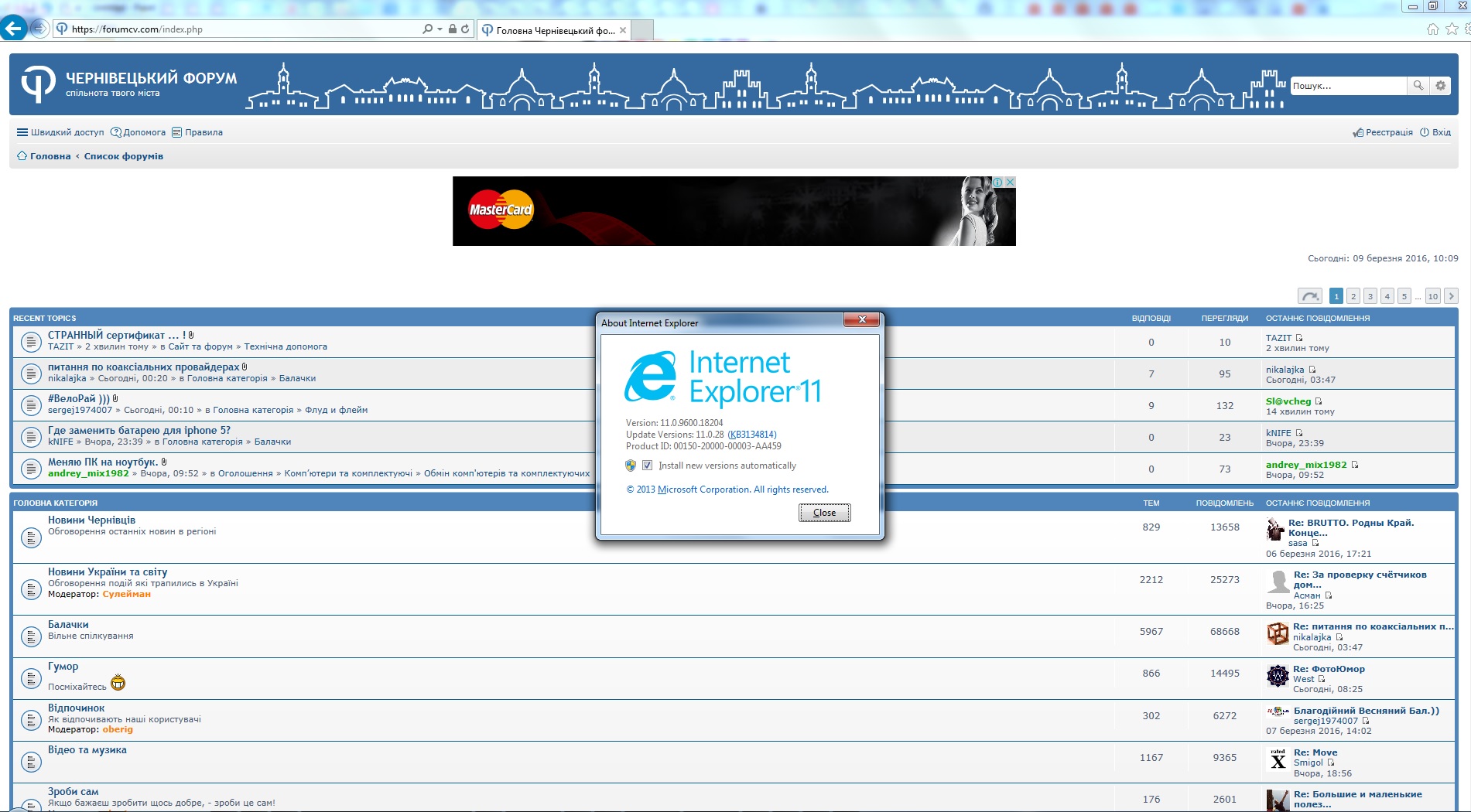The image size is (1471, 812).
Task: Close About Internet Explorer with title bar X
Action: point(861,319)
